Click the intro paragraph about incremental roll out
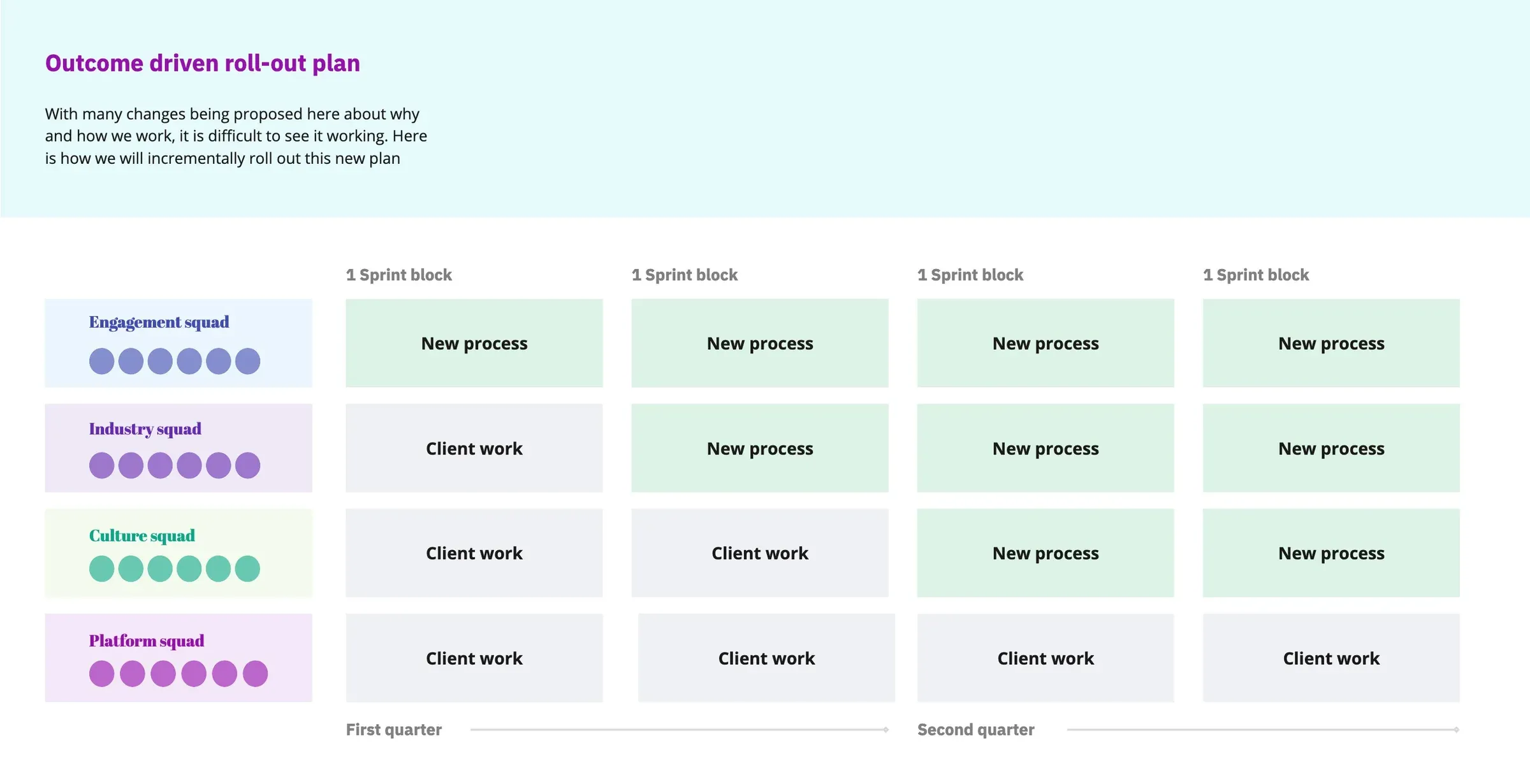This screenshot has width=1530, height=784. 236,136
